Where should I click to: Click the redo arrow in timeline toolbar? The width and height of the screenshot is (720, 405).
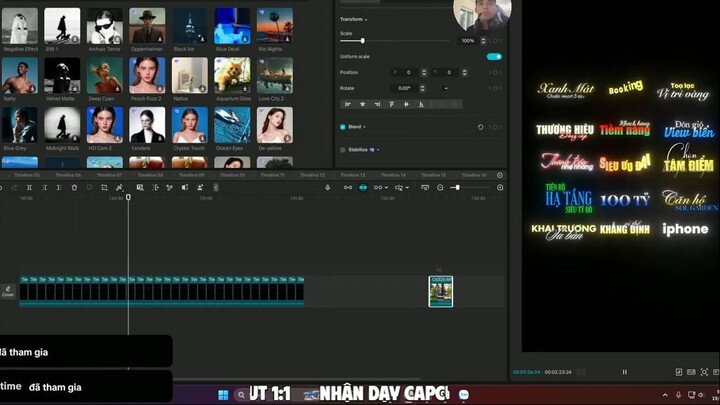(x=14, y=187)
